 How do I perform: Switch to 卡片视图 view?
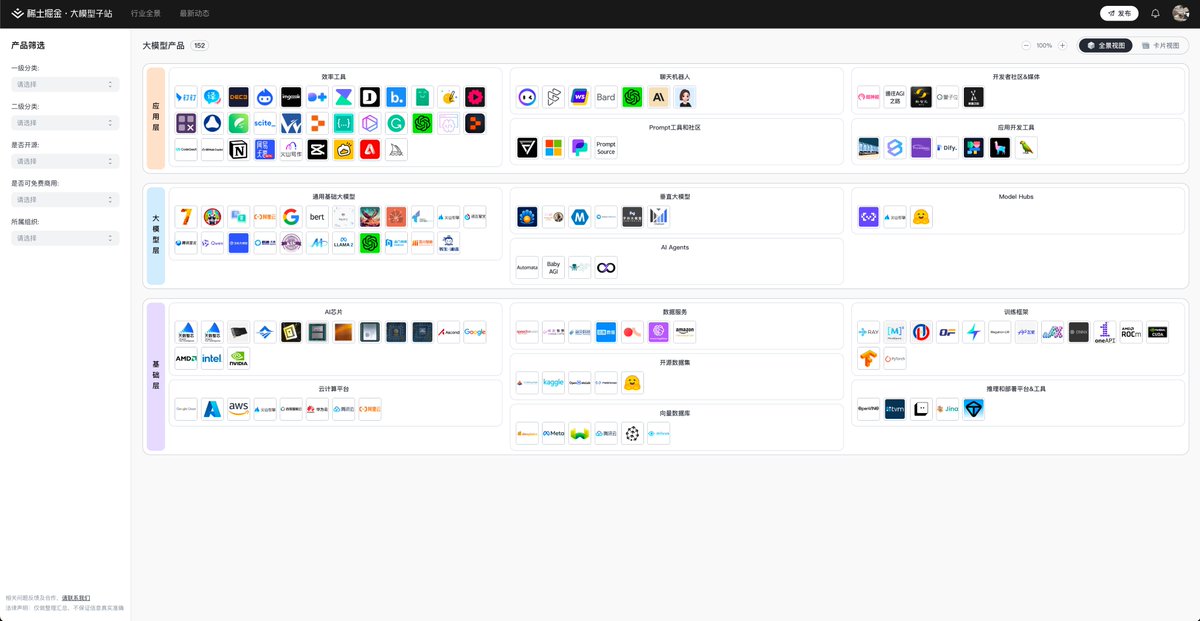(x=1160, y=46)
